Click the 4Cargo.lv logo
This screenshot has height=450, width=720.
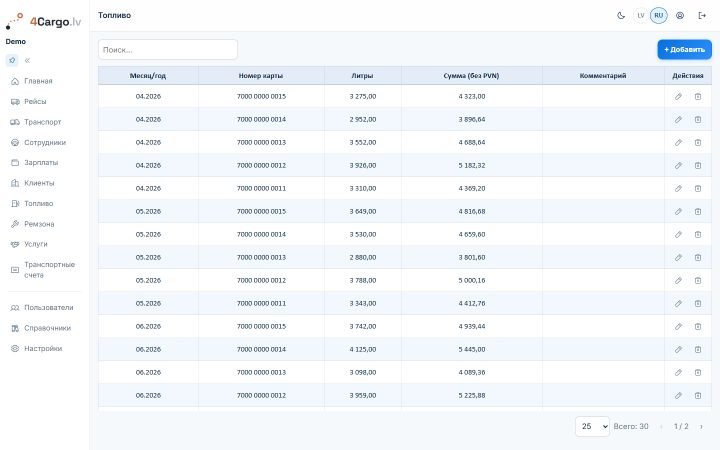point(44,21)
